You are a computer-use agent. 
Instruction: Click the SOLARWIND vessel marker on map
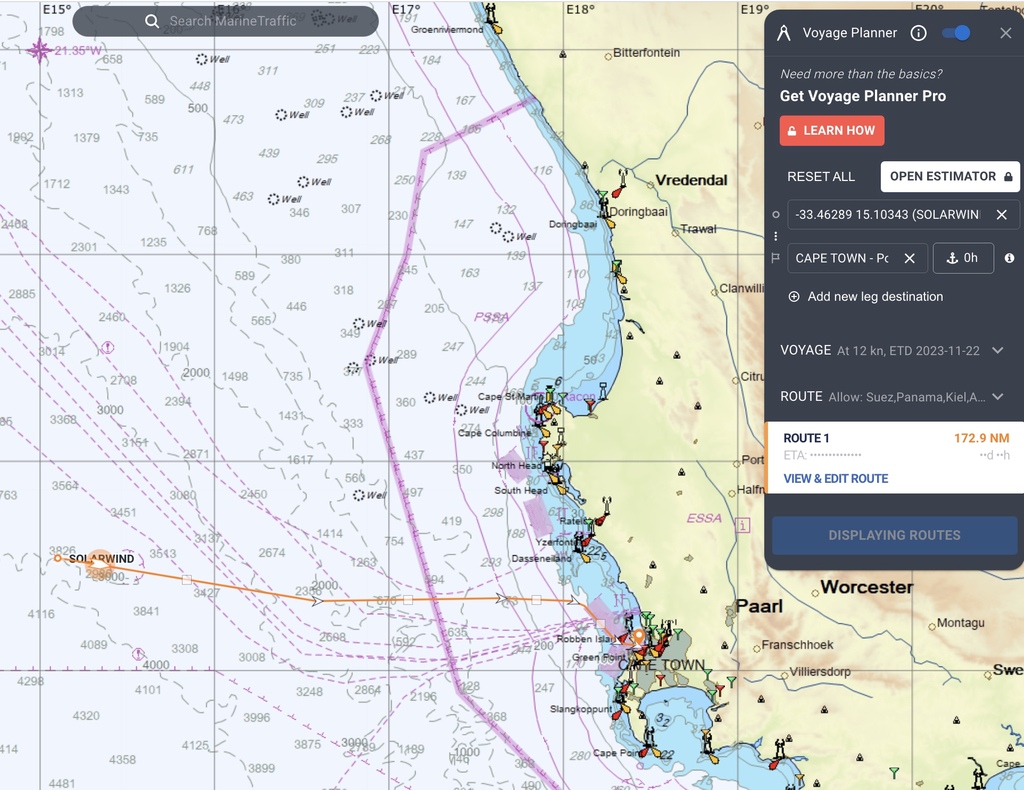click(x=99, y=561)
